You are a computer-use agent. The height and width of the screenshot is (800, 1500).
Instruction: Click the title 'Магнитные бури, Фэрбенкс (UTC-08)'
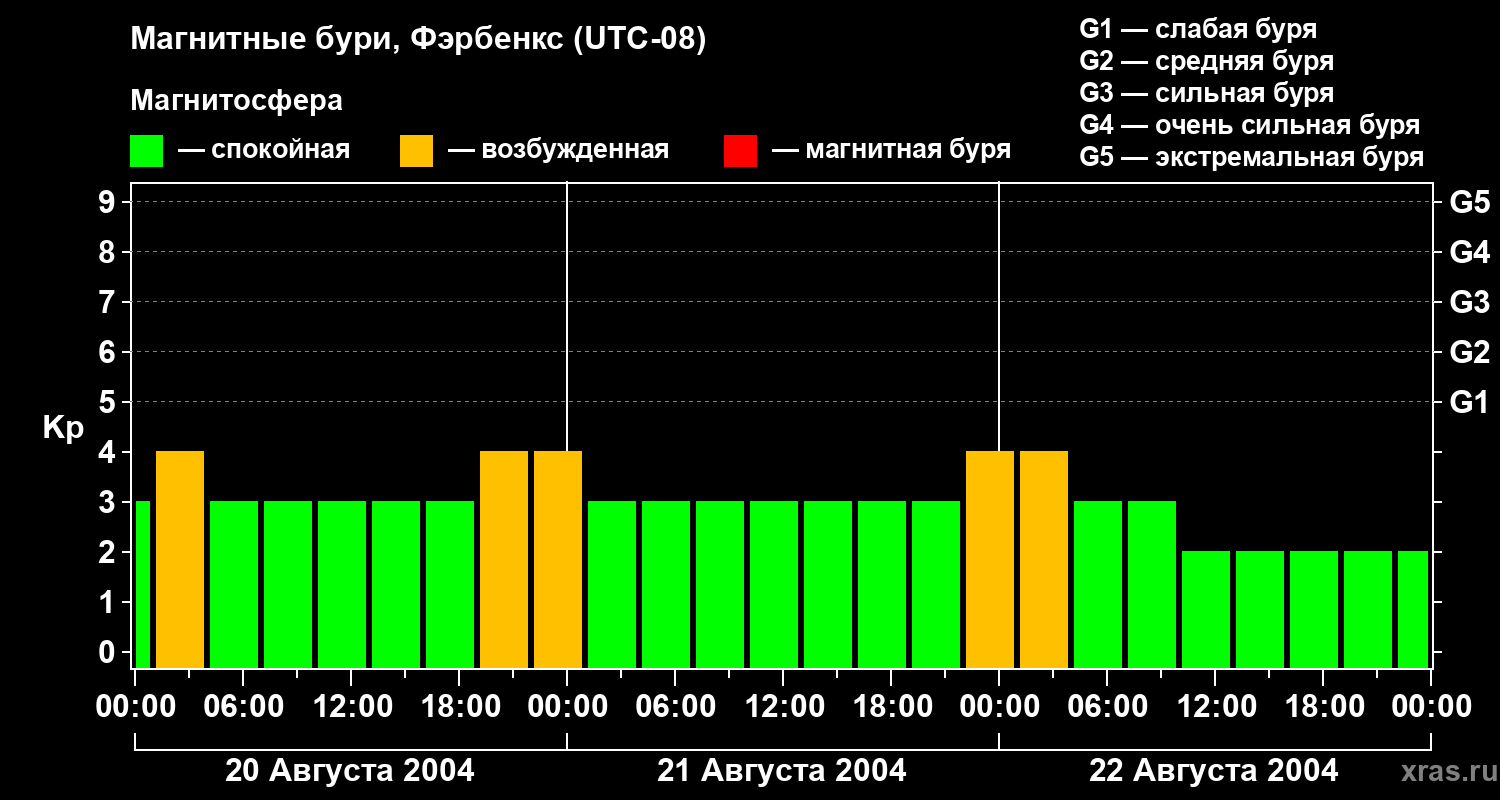click(x=418, y=40)
